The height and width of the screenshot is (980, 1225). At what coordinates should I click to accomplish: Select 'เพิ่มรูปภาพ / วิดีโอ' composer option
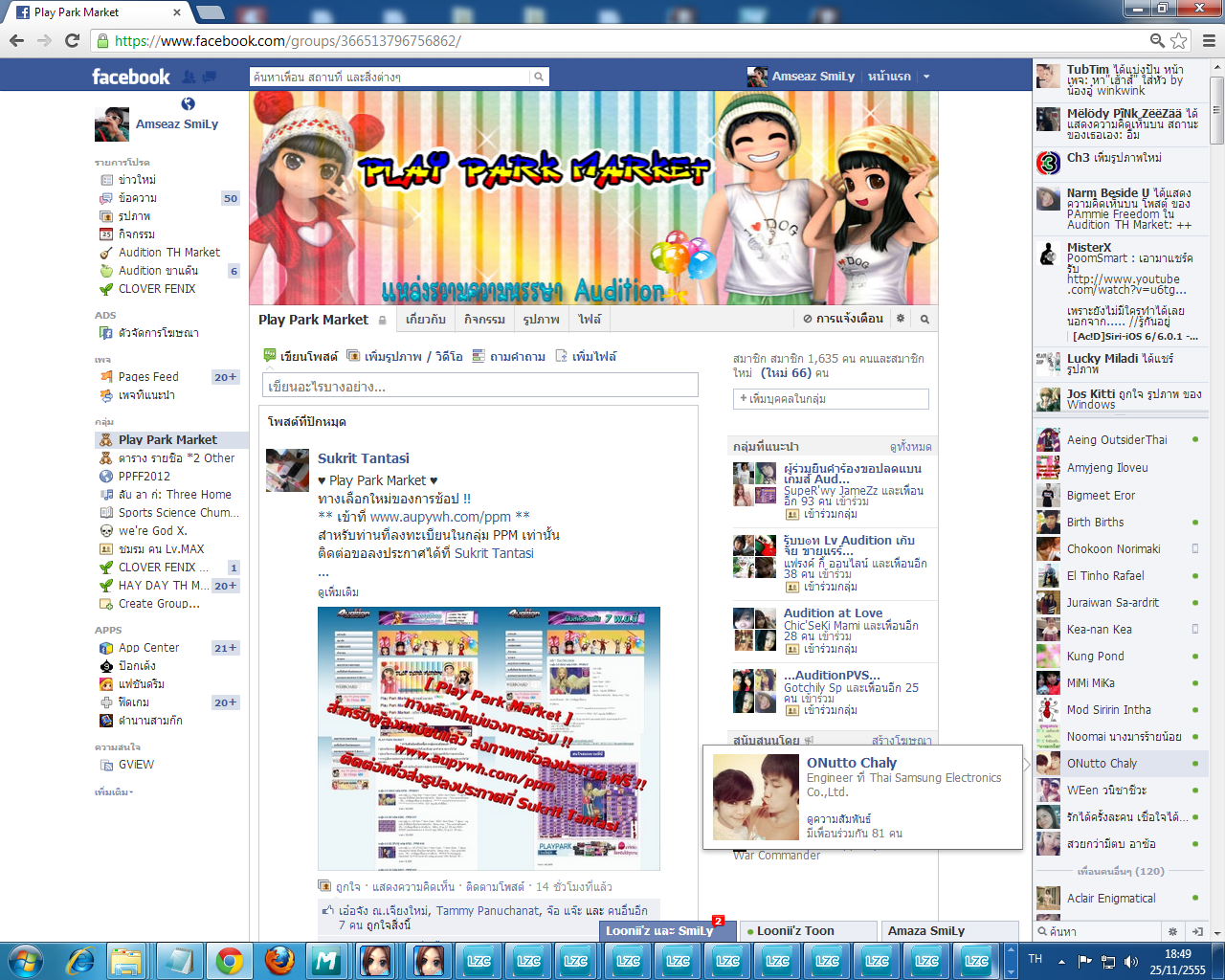point(405,357)
